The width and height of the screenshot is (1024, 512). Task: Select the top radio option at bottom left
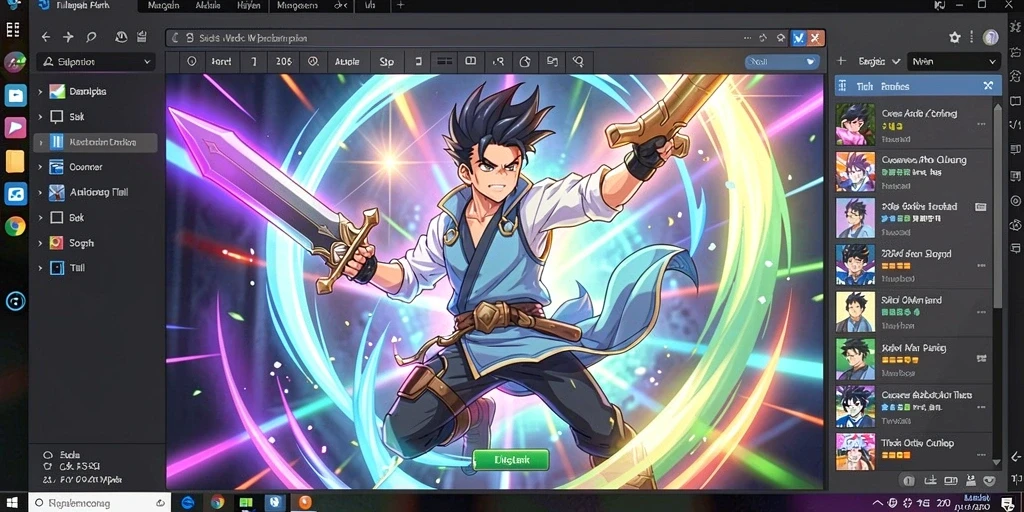(47, 455)
